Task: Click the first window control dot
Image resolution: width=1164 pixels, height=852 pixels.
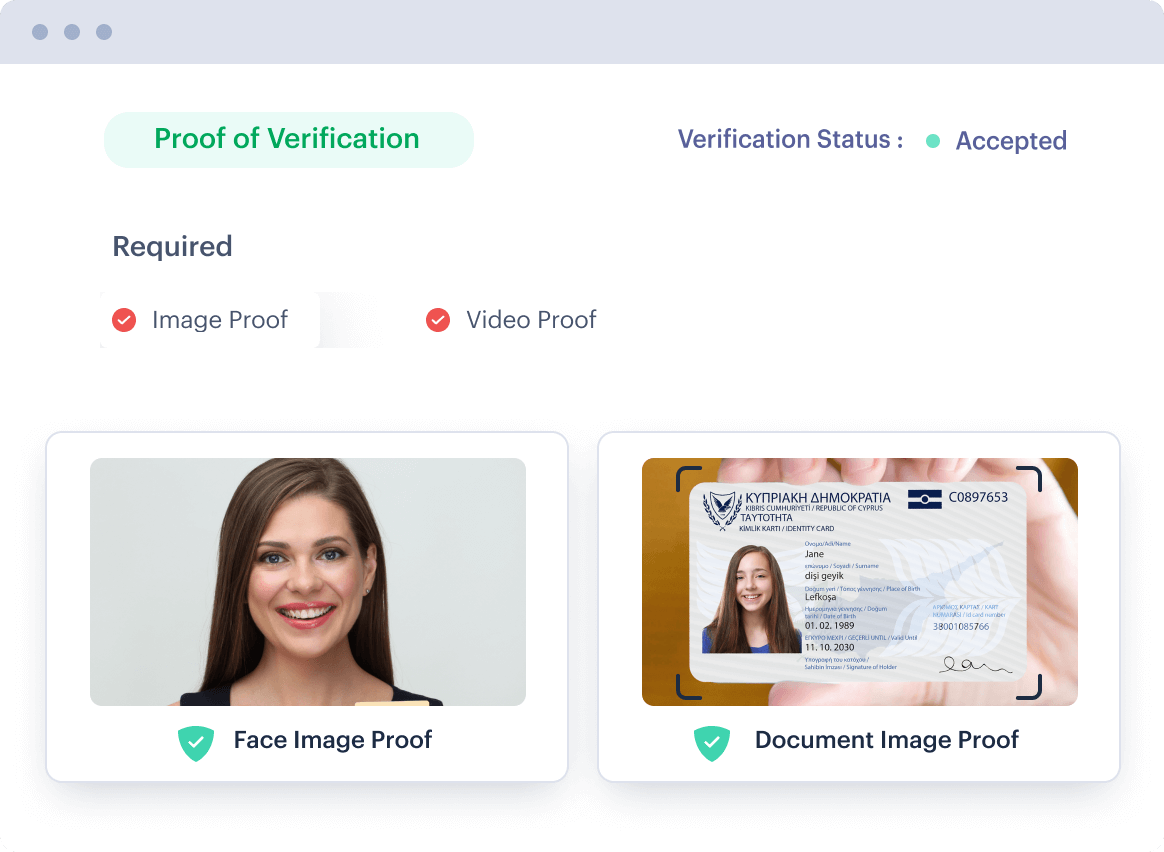Action: (x=40, y=32)
